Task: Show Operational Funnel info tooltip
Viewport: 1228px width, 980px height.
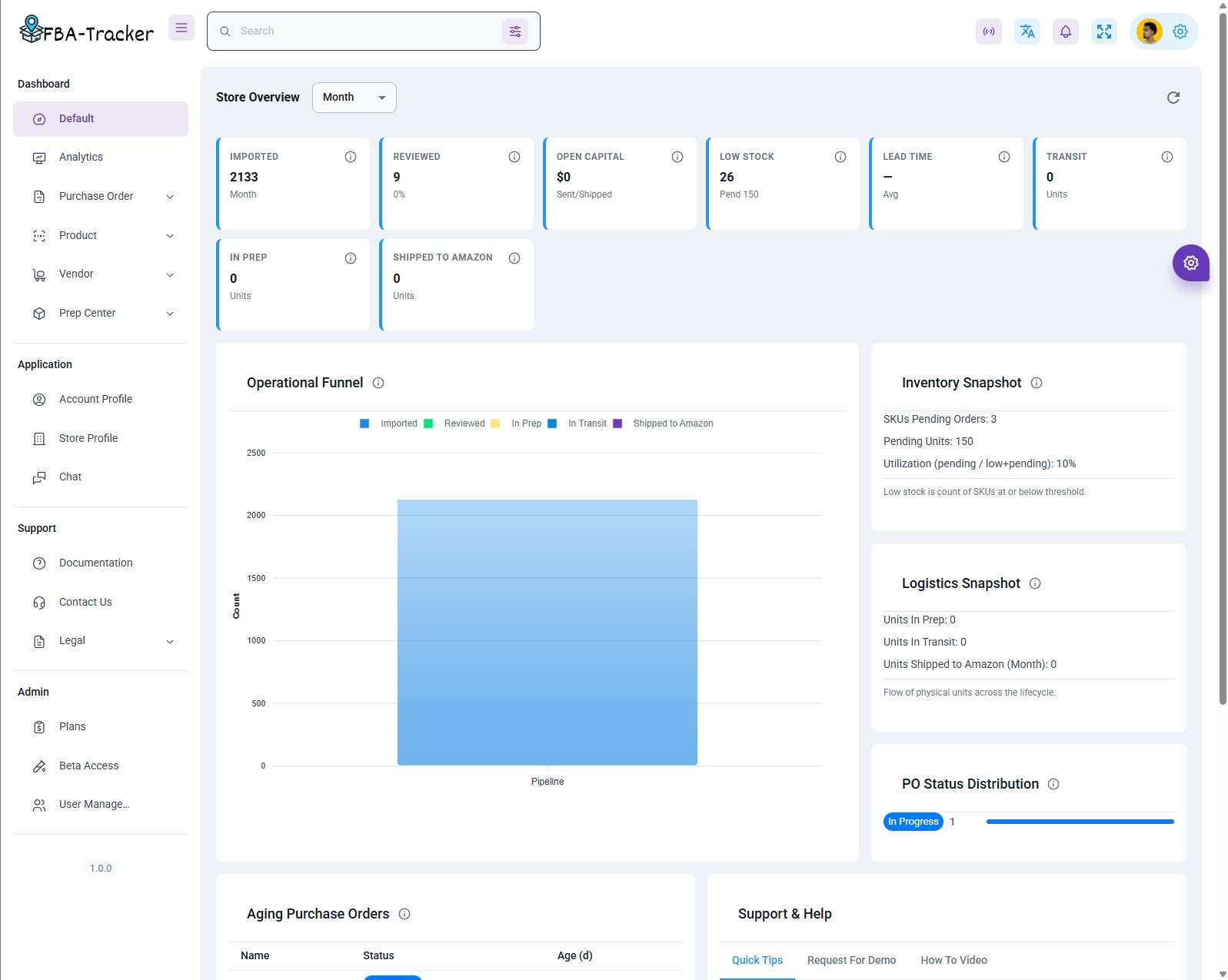Action: (378, 383)
